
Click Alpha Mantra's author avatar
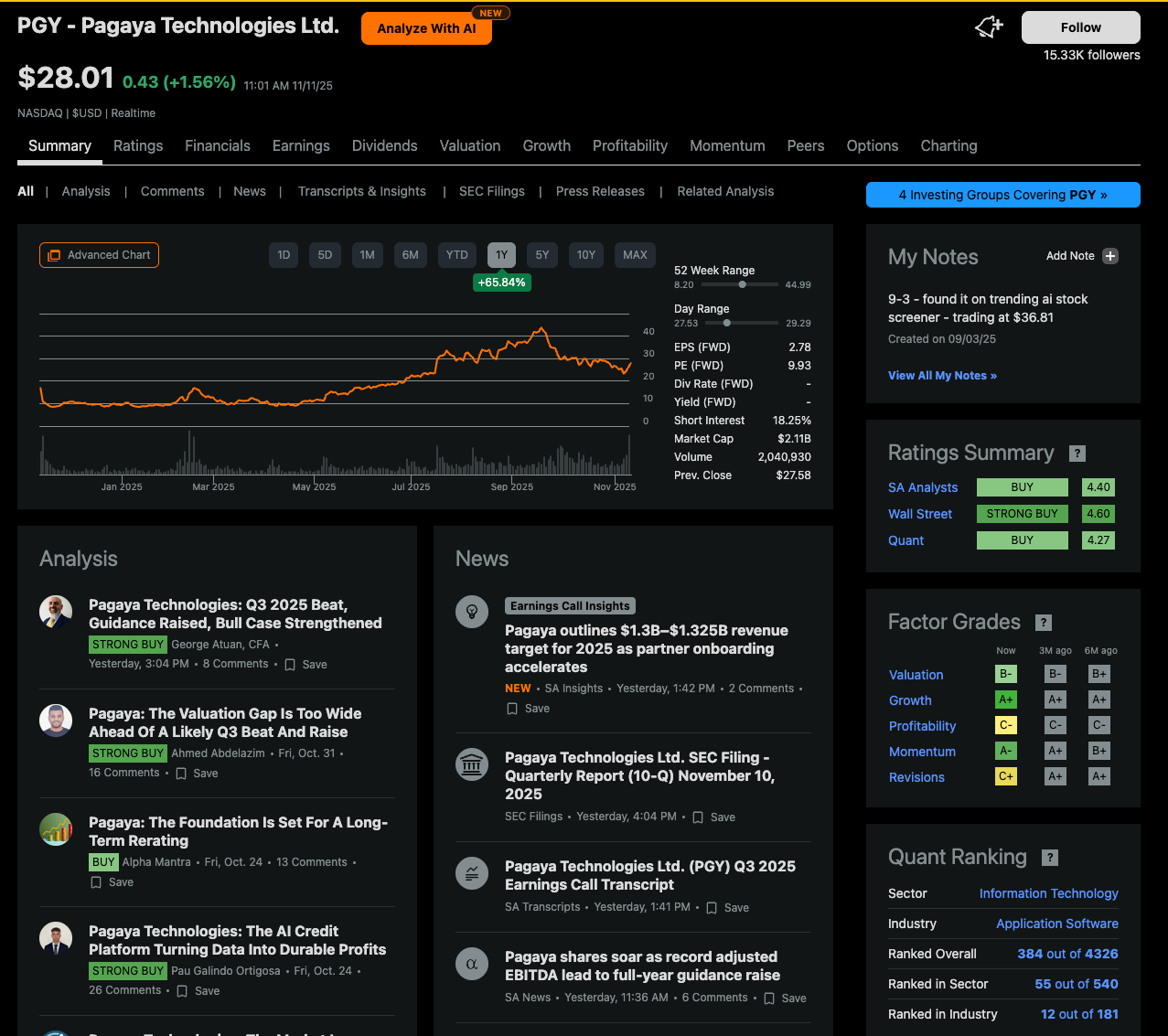[x=56, y=828]
